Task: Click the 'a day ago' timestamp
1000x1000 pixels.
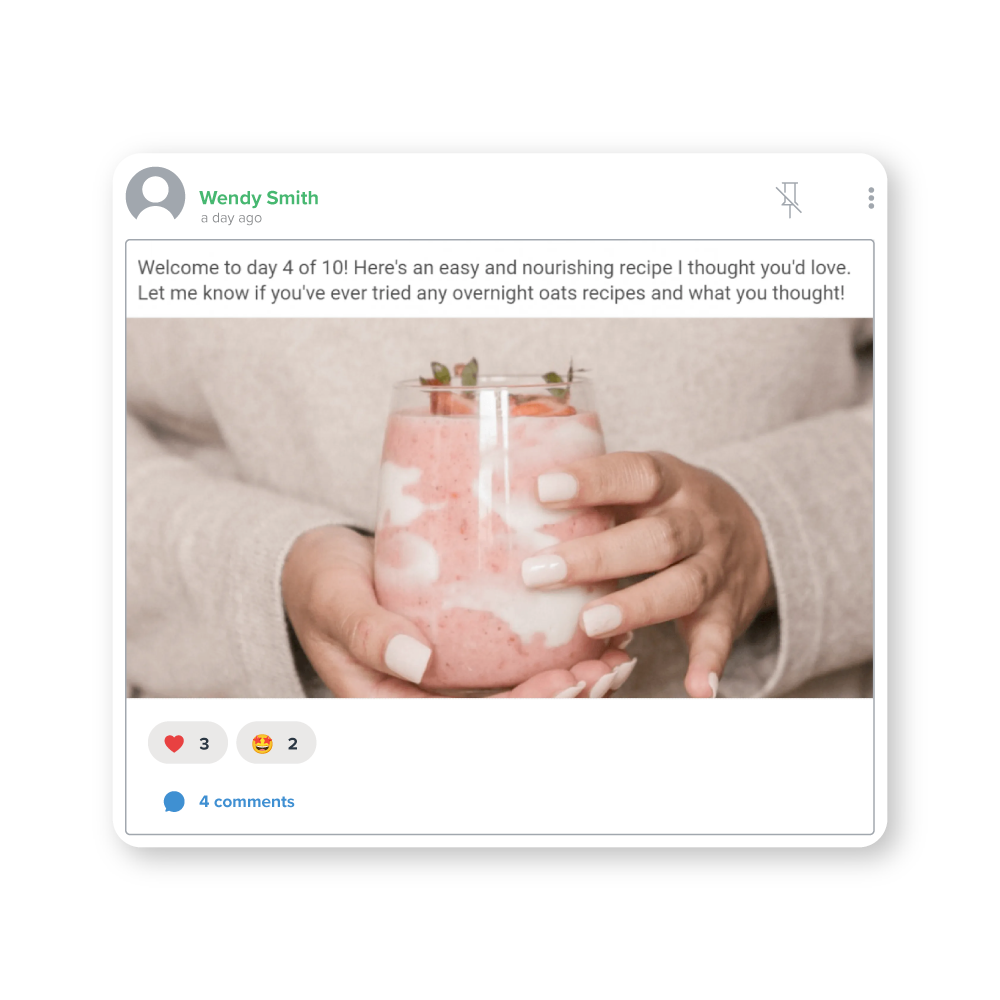Action: point(231,218)
